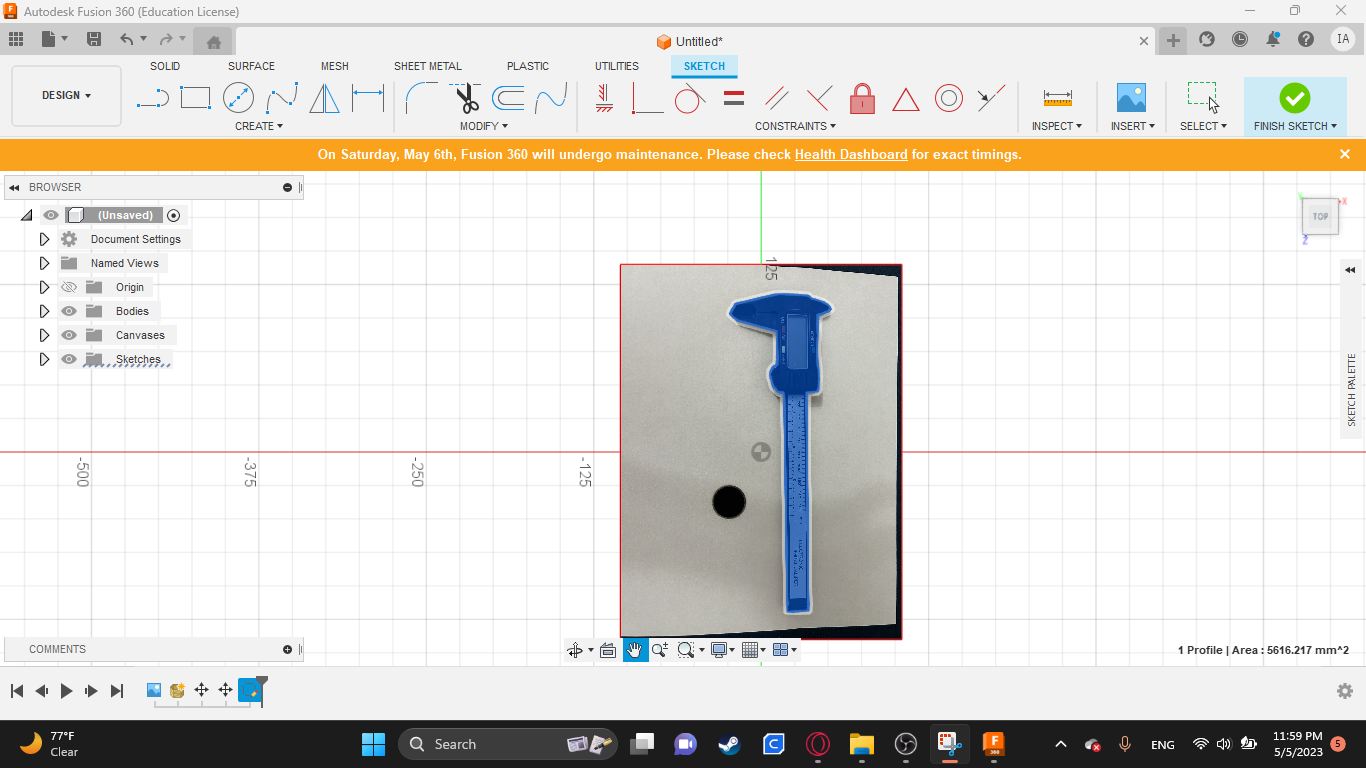Select the Parallel constraint
The image size is (1366, 768).
point(776,98)
